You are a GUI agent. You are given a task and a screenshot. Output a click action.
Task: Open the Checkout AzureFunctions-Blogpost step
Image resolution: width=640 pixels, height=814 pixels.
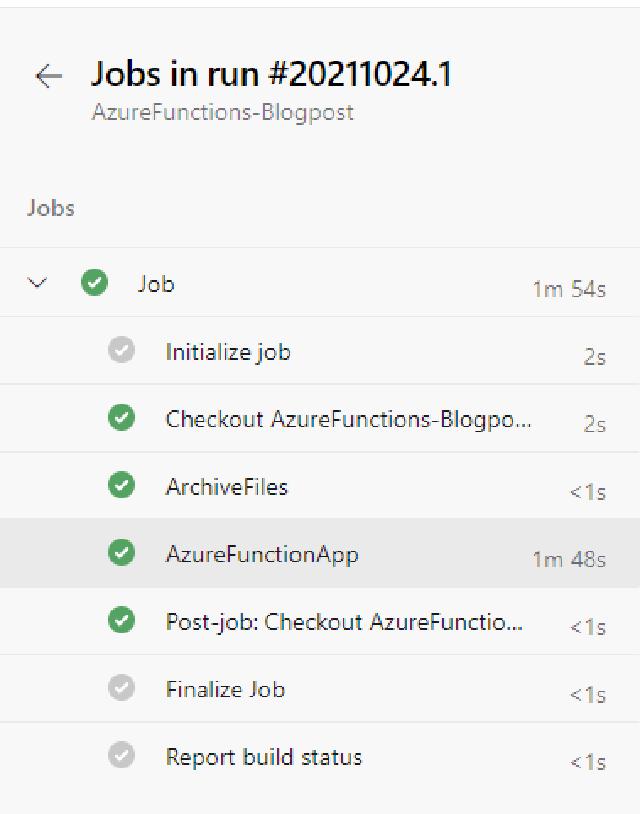point(348,419)
